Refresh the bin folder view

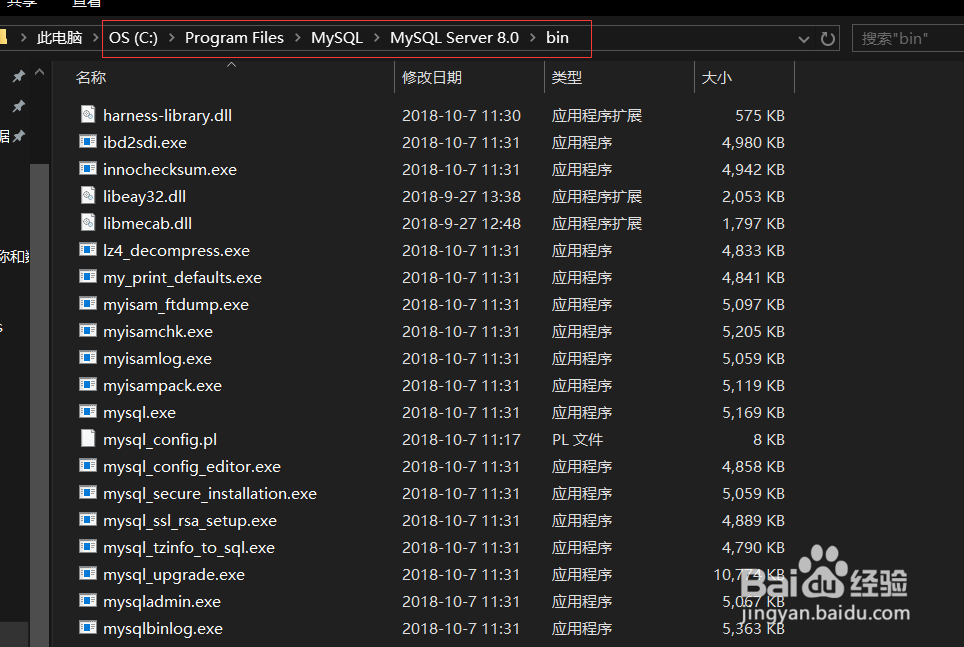[828, 39]
